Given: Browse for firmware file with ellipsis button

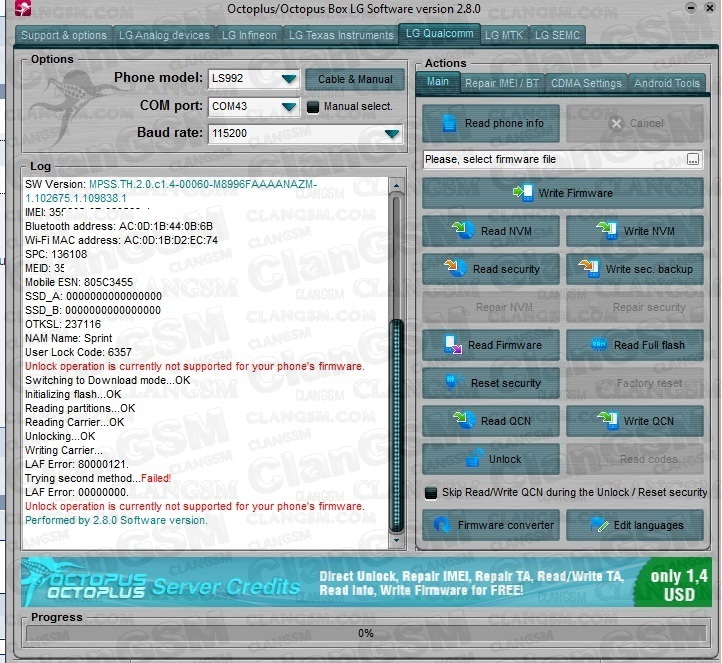Looking at the screenshot, I should coord(693,159).
